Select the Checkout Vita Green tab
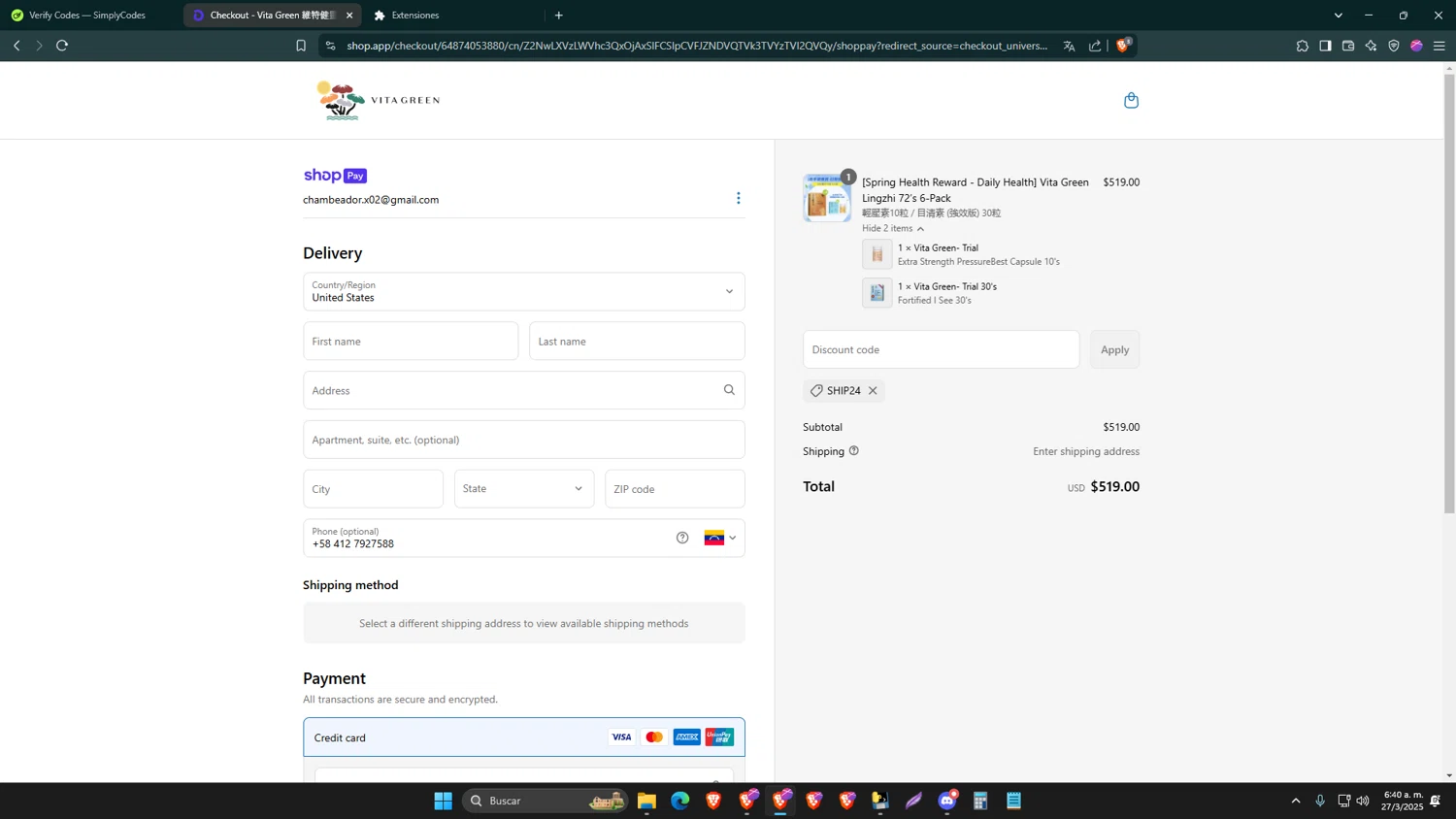 coord(272,16)
